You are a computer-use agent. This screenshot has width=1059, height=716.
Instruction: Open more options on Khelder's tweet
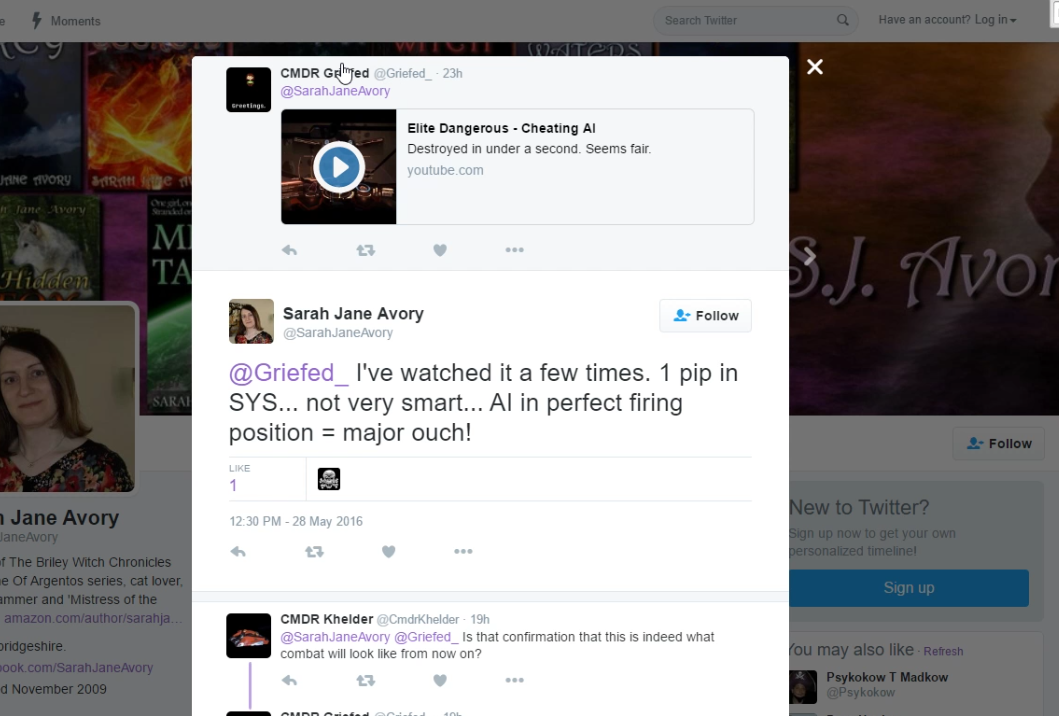point(515,680)
